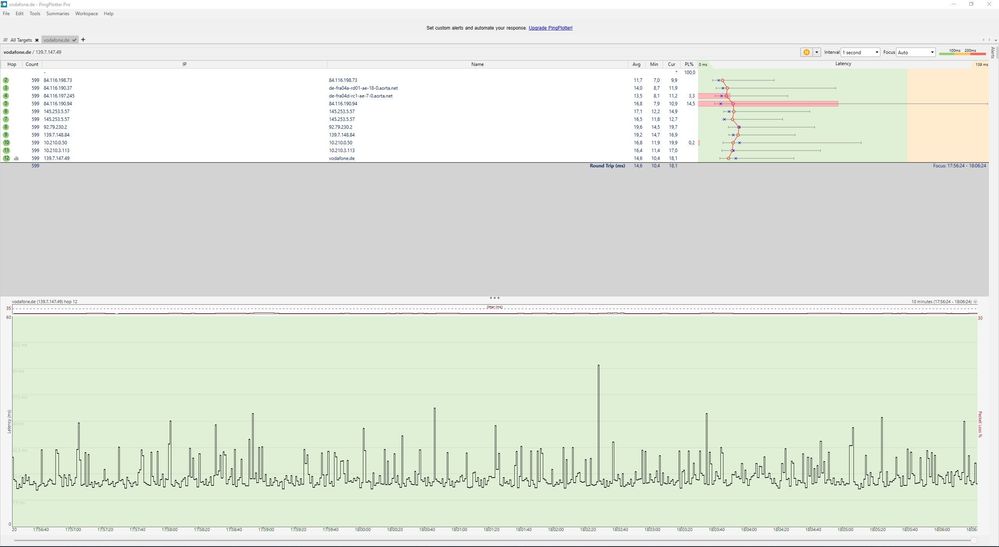999x547 pixels.
Task: Add a new target tab with plus icon
Action: pyautogui.click(x=83, y=39)
